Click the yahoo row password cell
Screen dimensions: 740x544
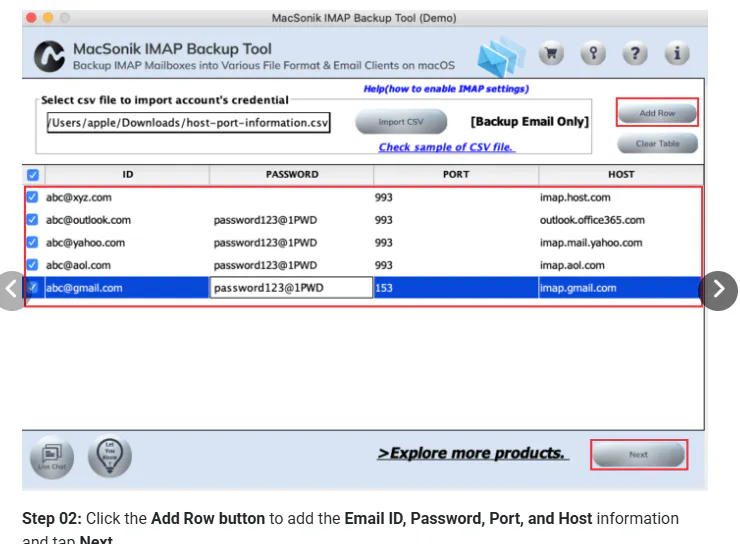pyautogui.click(x=291, y=243)
